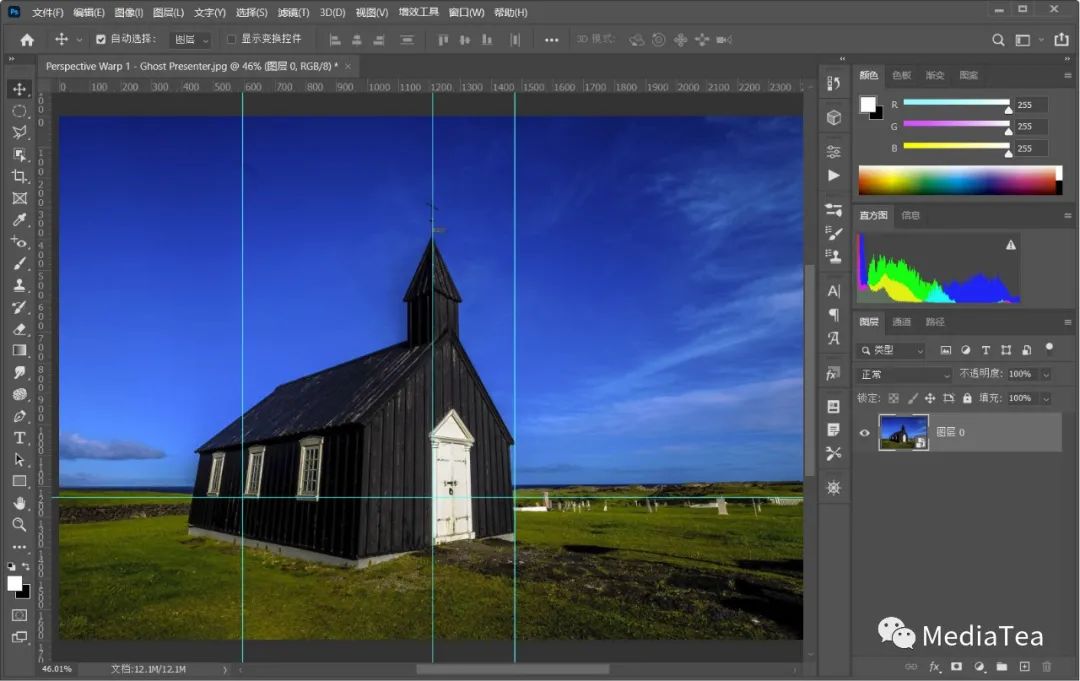
Task: Switch to the 通道 tab
Action: click(901, 322)
